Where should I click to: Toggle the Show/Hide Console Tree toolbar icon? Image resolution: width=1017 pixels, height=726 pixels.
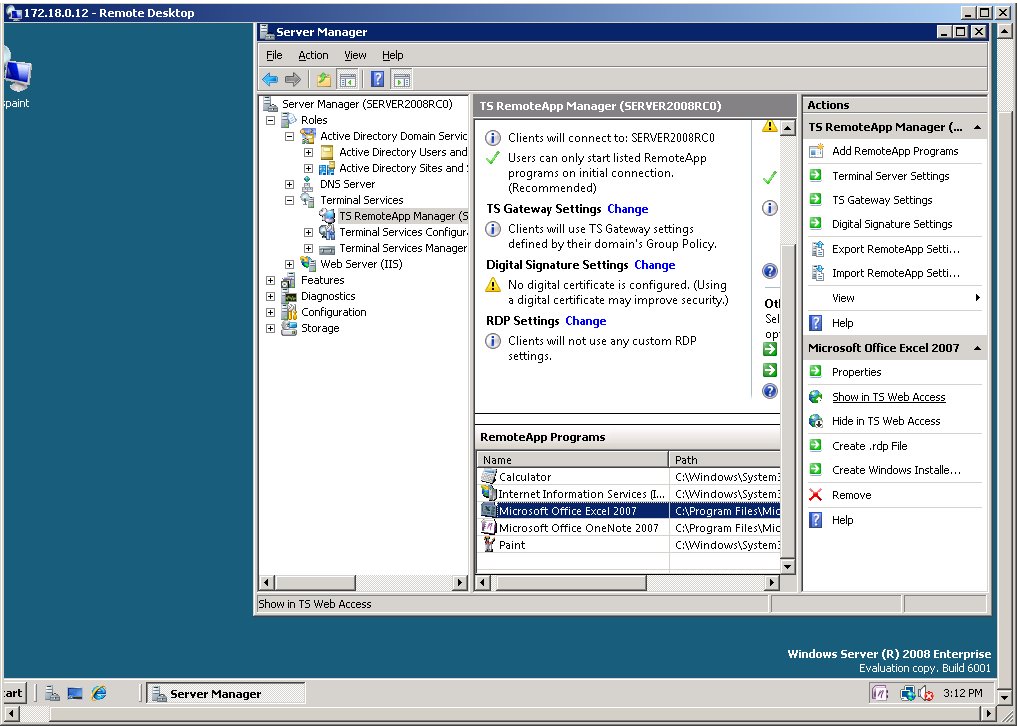coord(348,80)
